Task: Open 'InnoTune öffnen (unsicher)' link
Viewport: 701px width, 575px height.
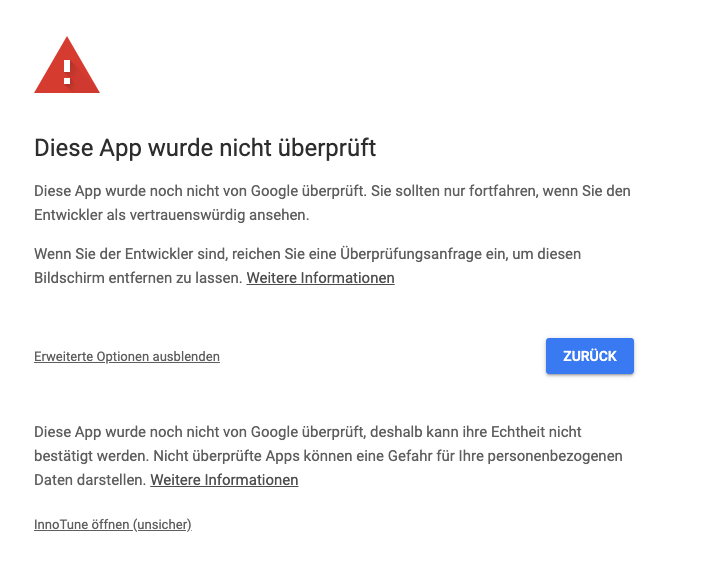Action: click(112, 524)
